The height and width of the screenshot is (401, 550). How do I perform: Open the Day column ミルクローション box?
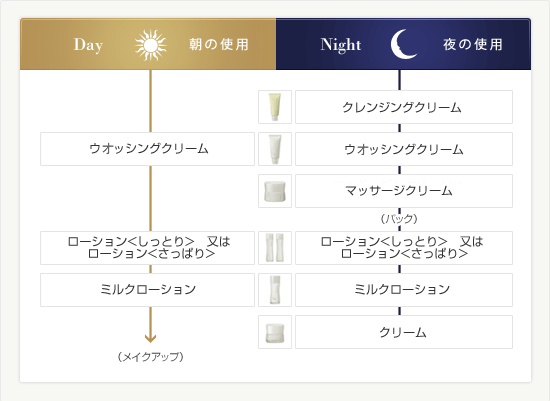coord(147,290)
